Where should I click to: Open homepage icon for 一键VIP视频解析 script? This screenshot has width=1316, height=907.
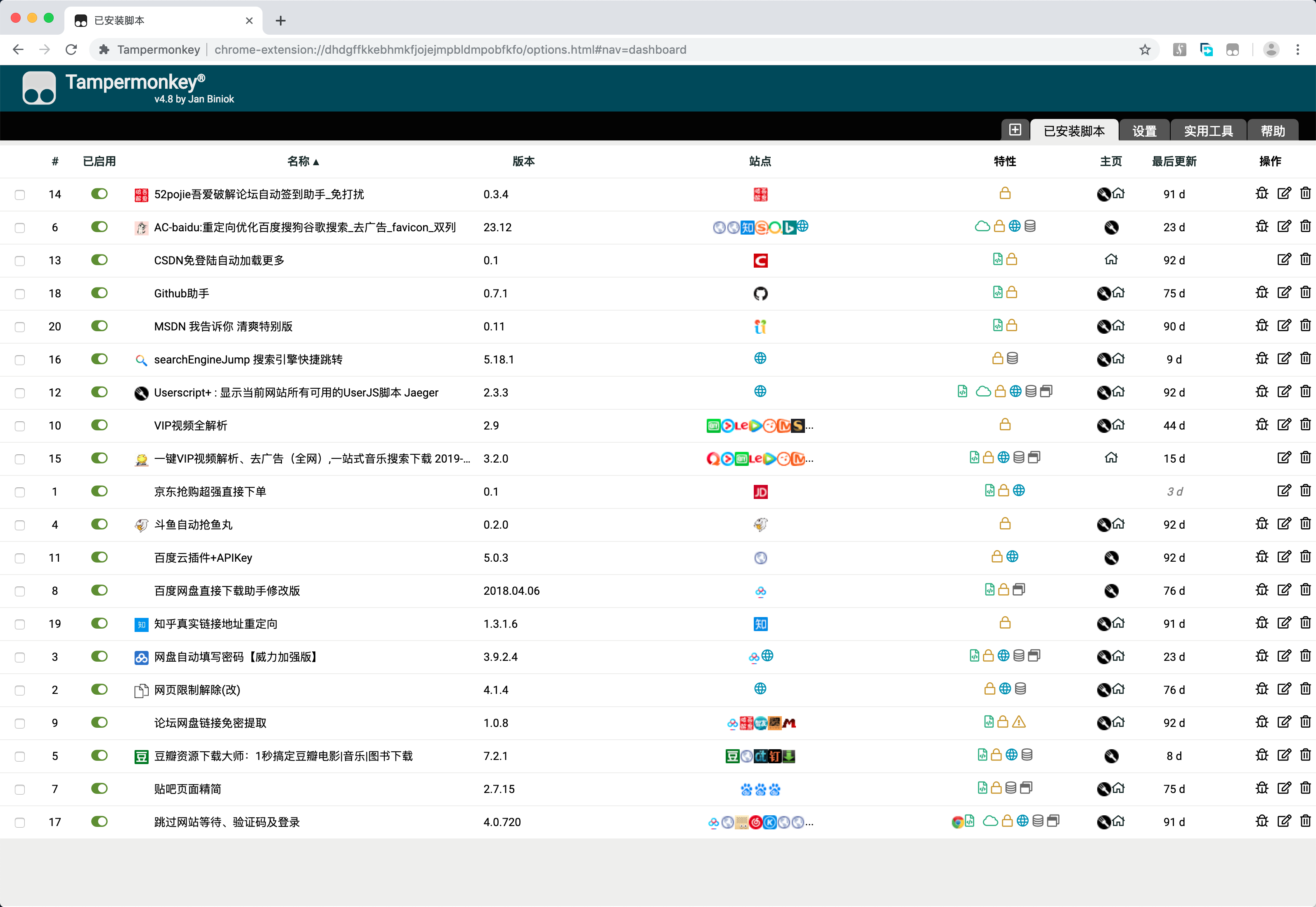click(1111, 458)
